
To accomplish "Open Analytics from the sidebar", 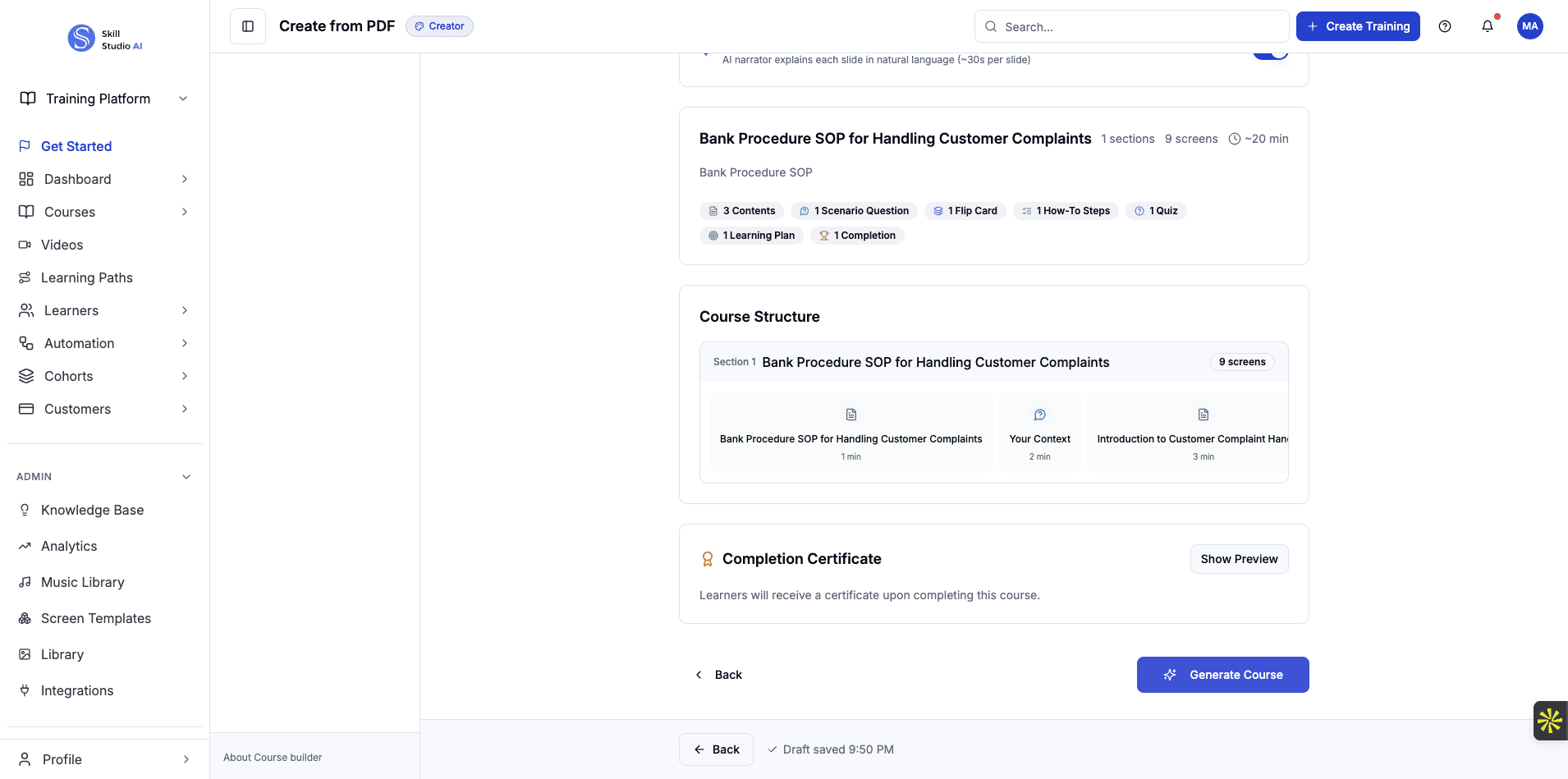I will 69,546.
